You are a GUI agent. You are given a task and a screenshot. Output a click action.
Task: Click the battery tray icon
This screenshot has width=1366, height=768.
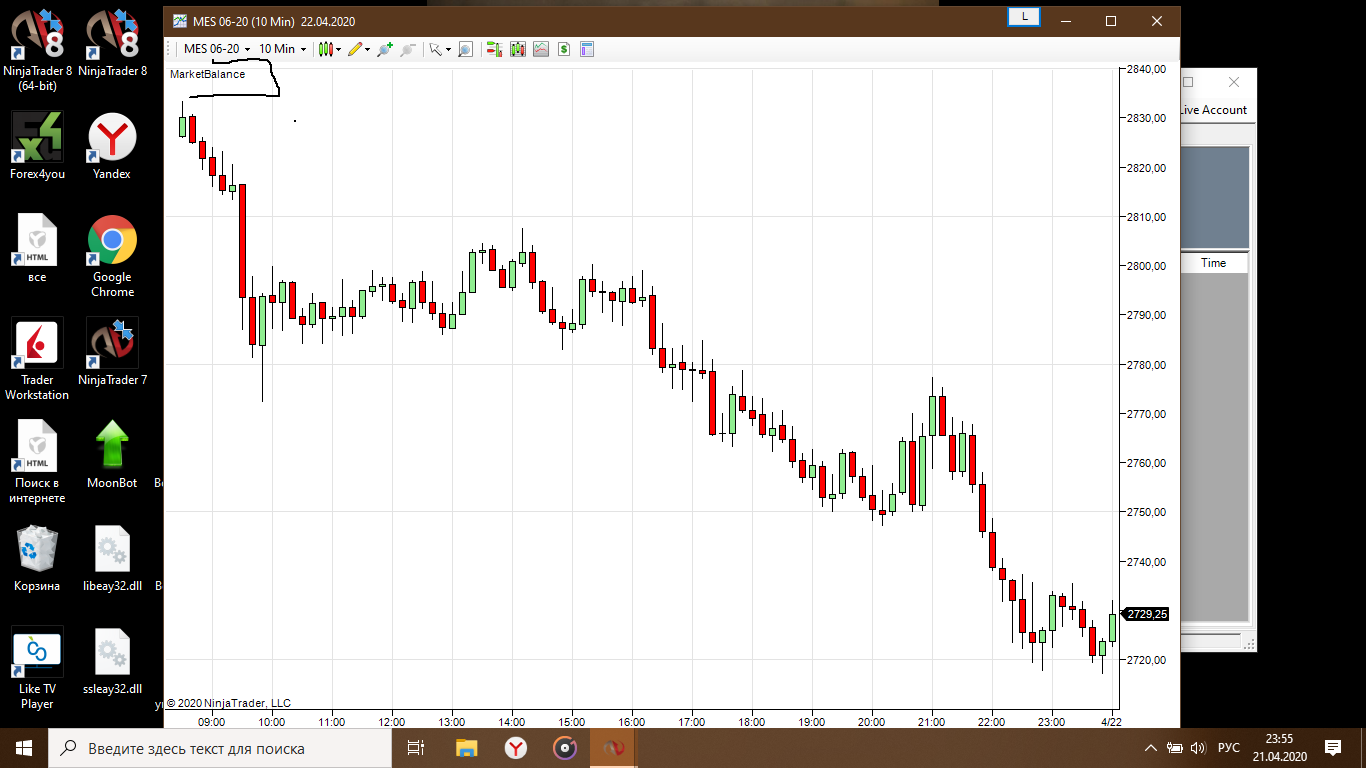(x=1175, y=748)
